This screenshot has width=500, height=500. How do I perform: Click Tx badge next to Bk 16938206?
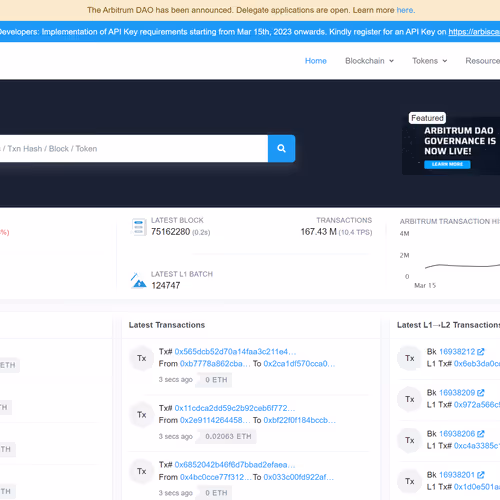pyautogui.click(x=410, y=440)
